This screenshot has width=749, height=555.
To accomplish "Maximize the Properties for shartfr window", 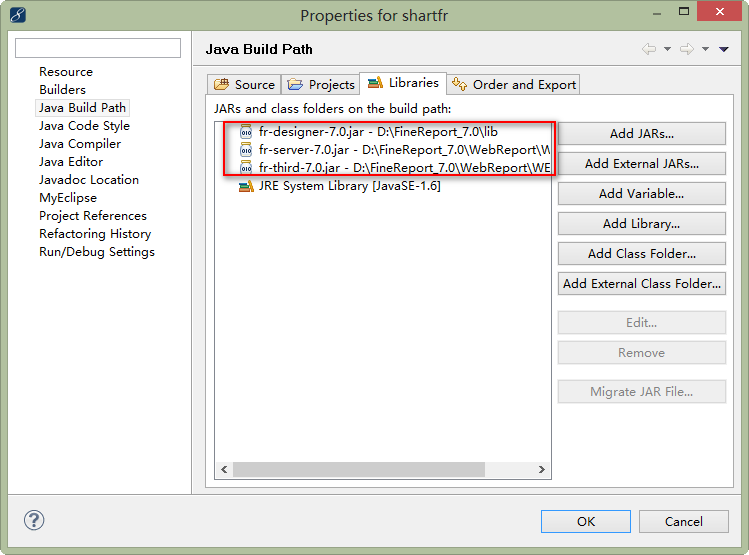I will (x=684, y=11).
